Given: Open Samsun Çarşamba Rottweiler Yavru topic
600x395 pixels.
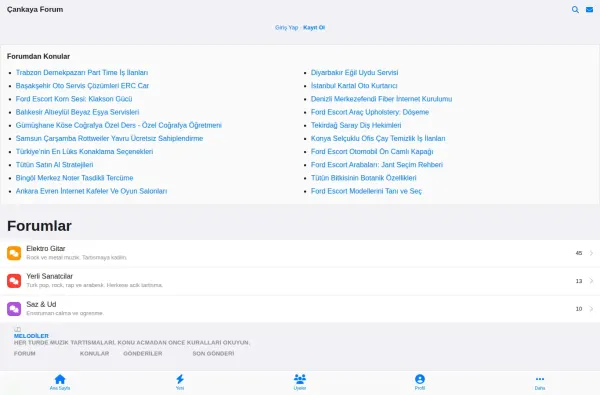Looking at the screenshot, I should pyautogui.click(x=109, y=139).
